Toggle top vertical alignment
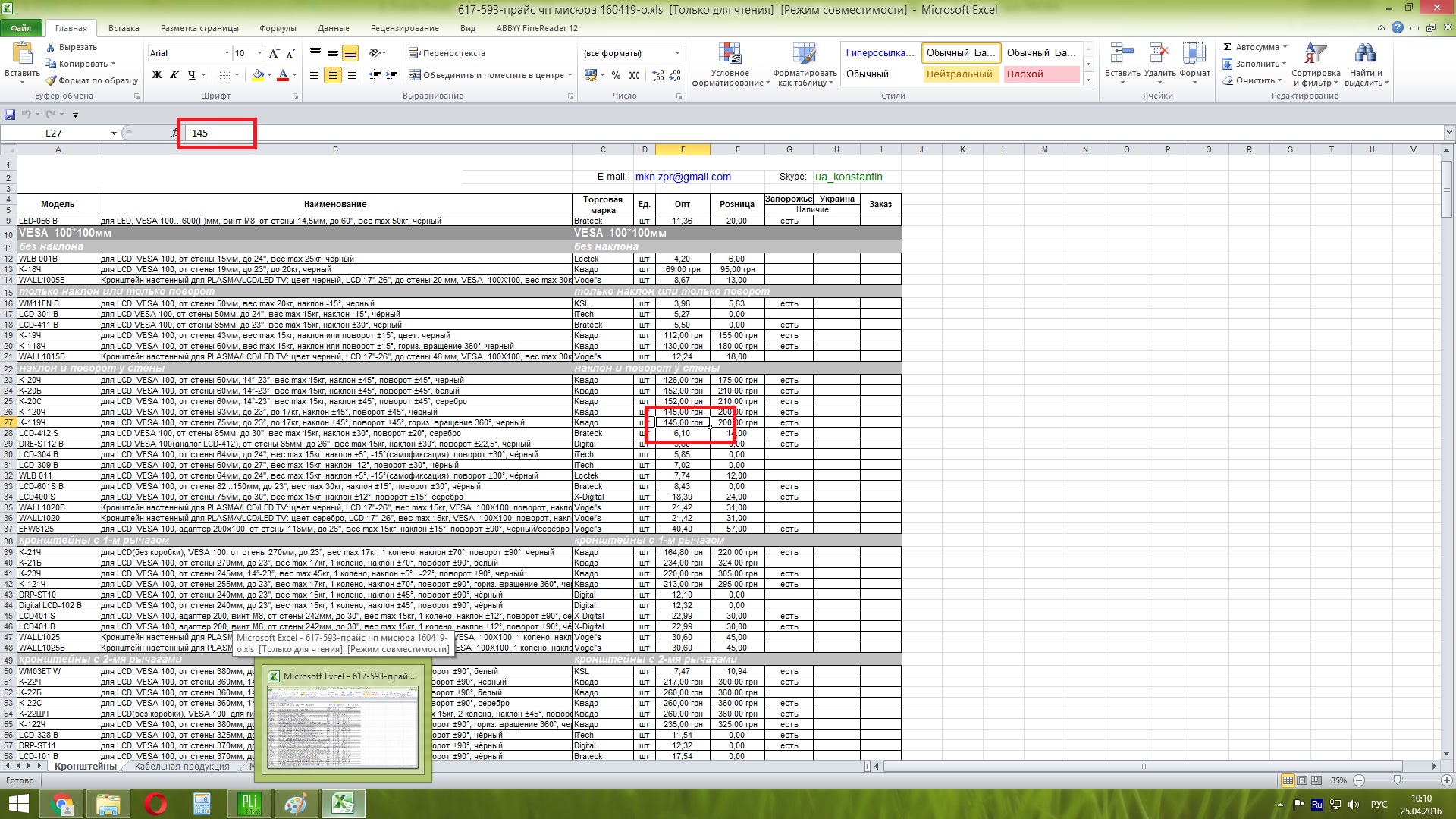 point(315,53)
